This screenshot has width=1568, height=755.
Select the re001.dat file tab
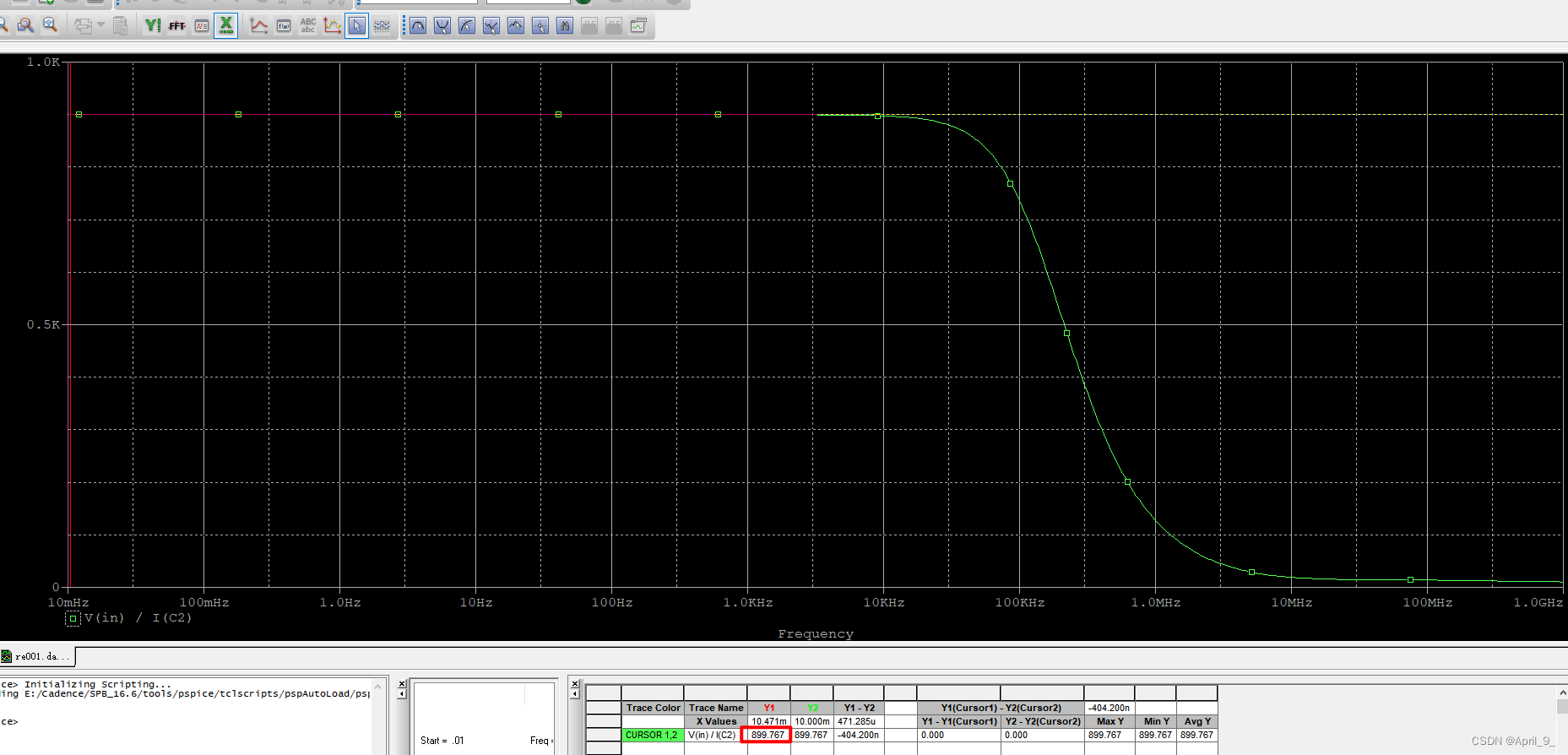[x=38, y=656]
